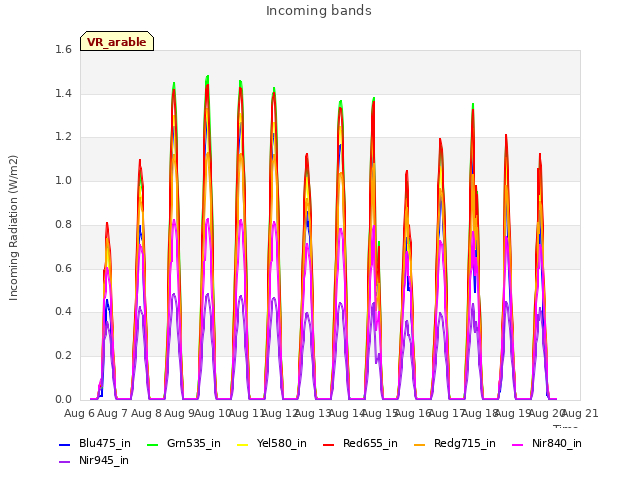Toggle the Grn535_in legend entry
This screenshot has width=640, height=480.
(x=184, y=443)
